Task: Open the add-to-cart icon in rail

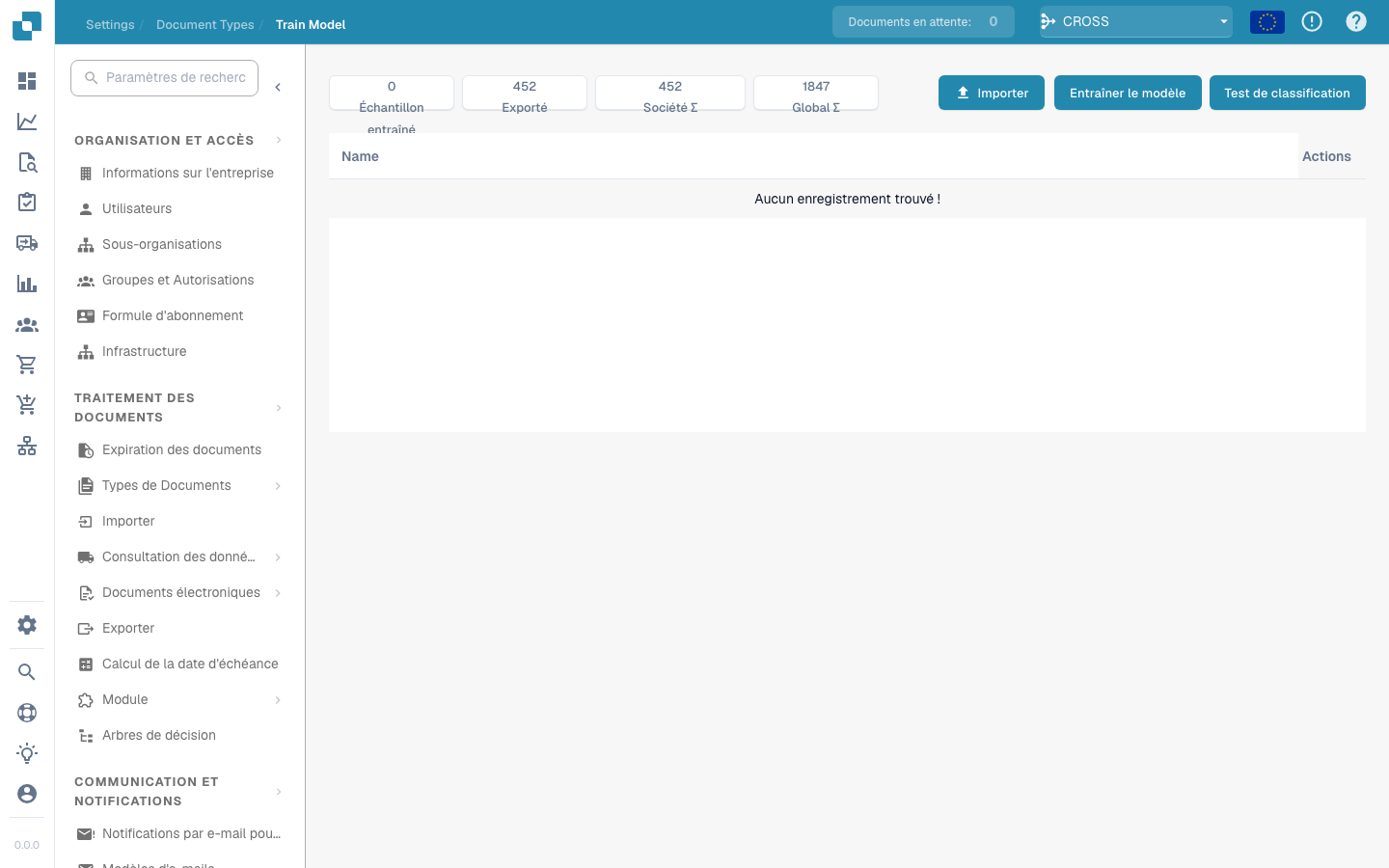Action: (x=27, y=405)
